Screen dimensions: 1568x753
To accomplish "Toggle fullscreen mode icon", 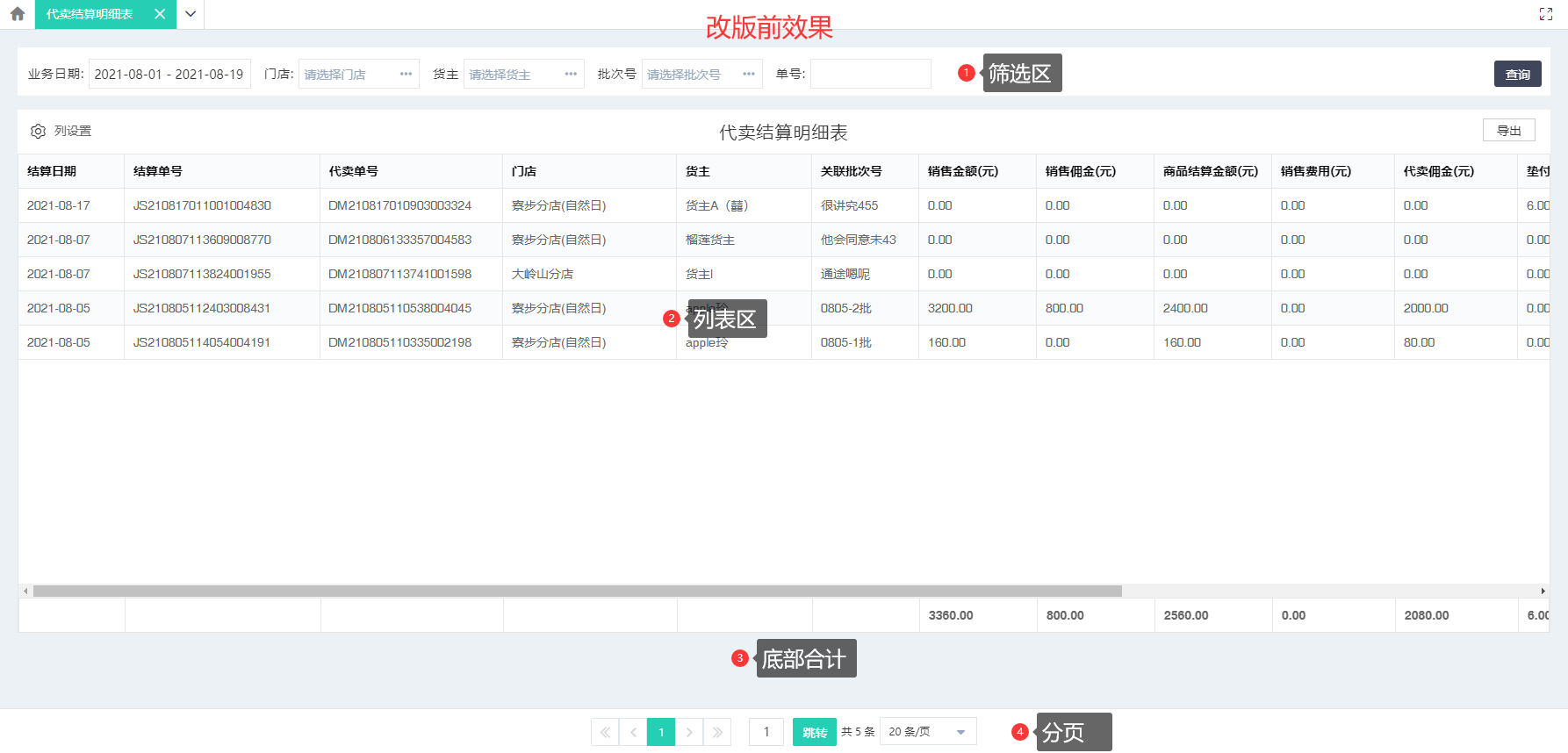I will [x=1546, y=14].
